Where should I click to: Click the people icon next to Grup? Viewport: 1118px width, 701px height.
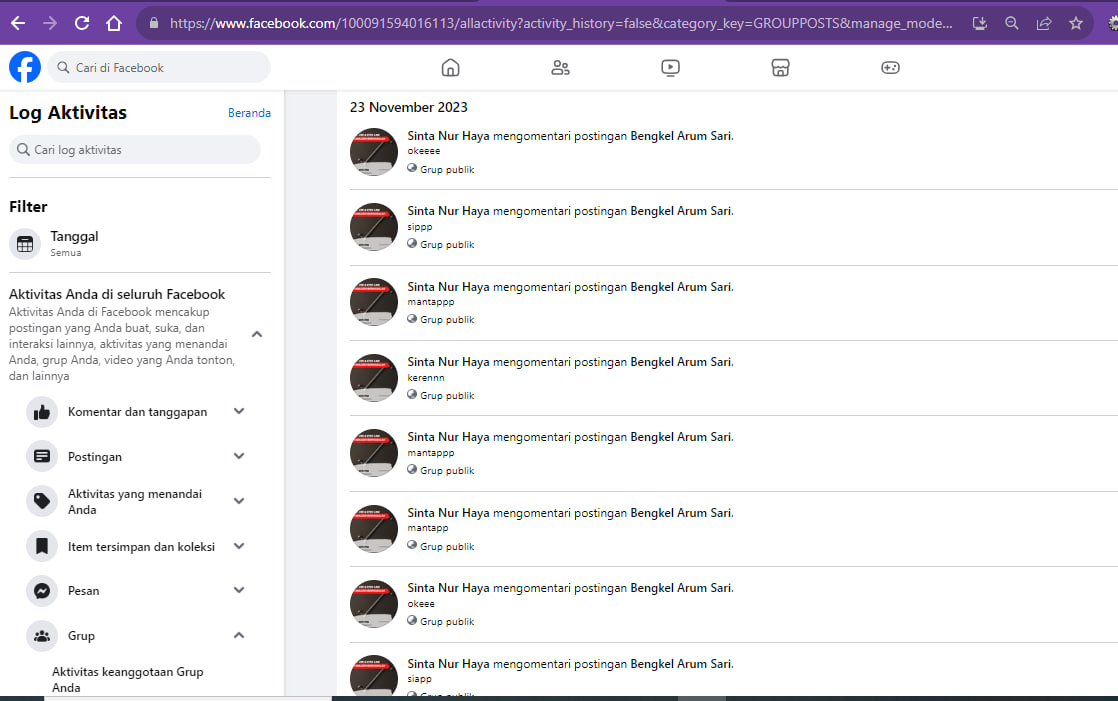pyautogui.click(x=42, y=636)
